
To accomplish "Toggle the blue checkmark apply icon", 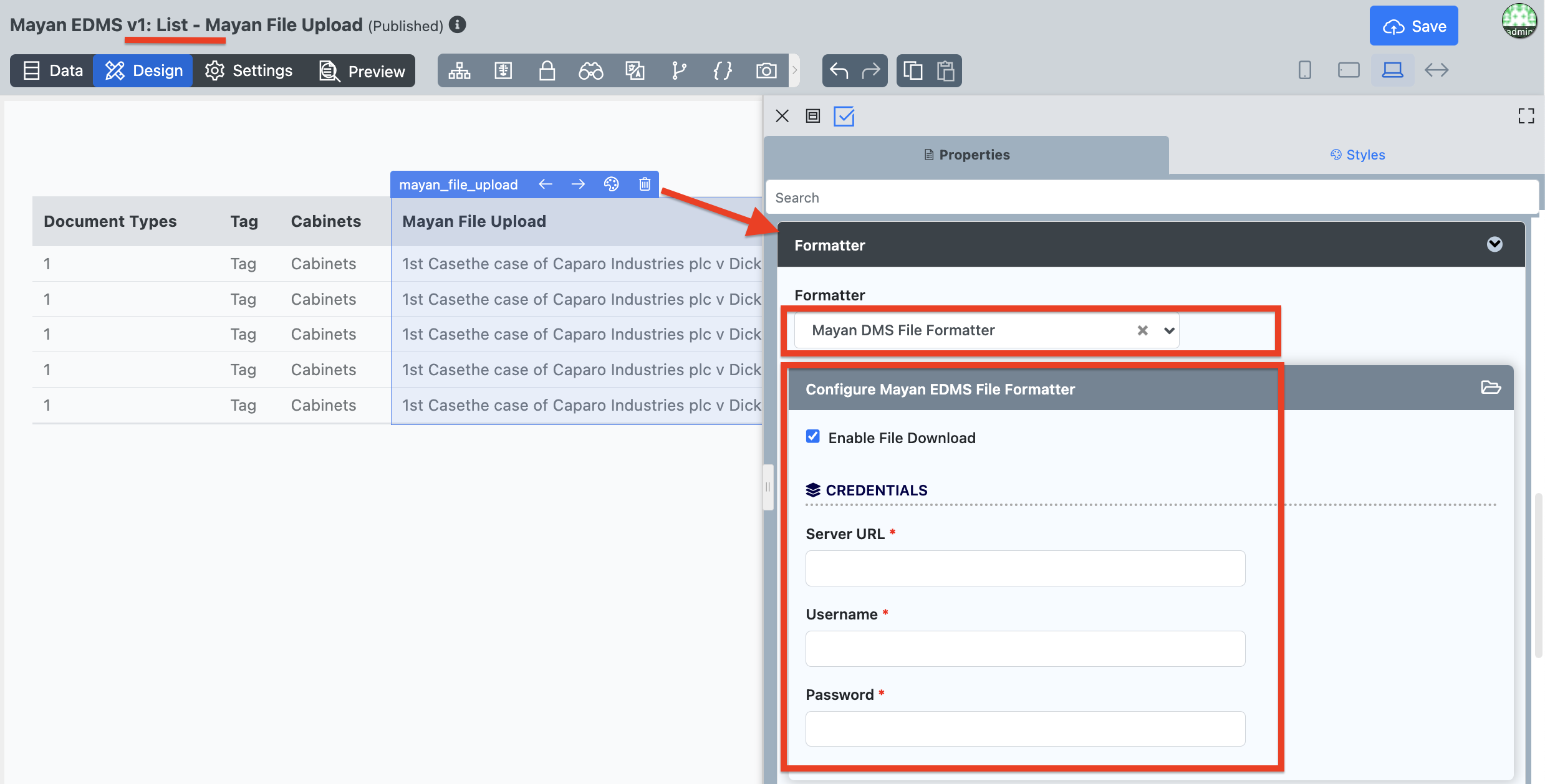I will tap(844, 116).
